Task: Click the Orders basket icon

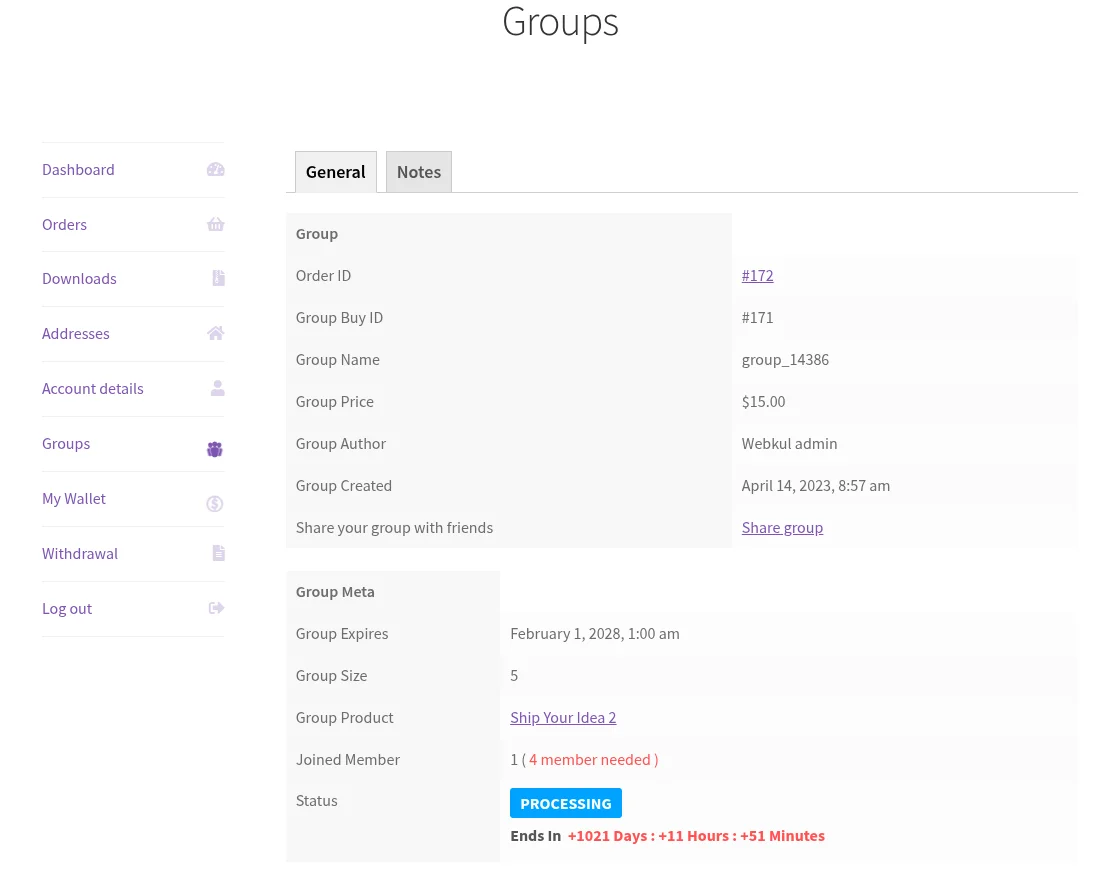Action: (x=215, y=224)
